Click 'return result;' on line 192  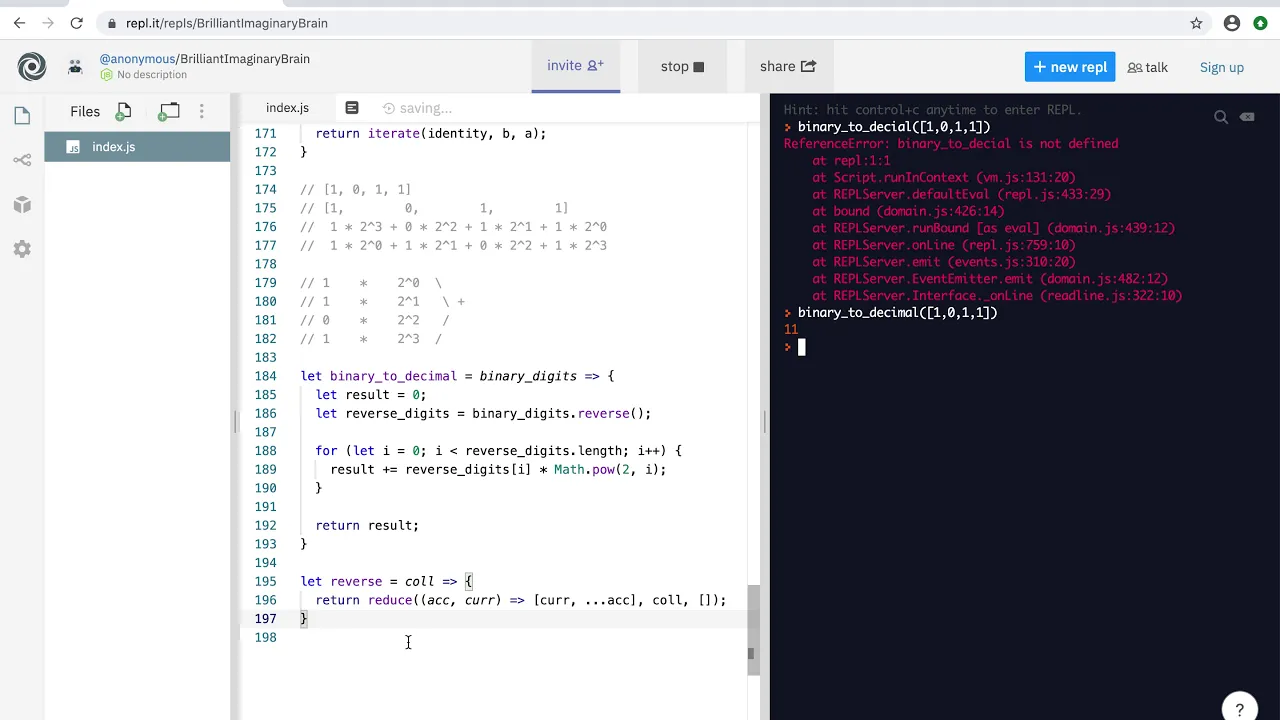(367, 525)
